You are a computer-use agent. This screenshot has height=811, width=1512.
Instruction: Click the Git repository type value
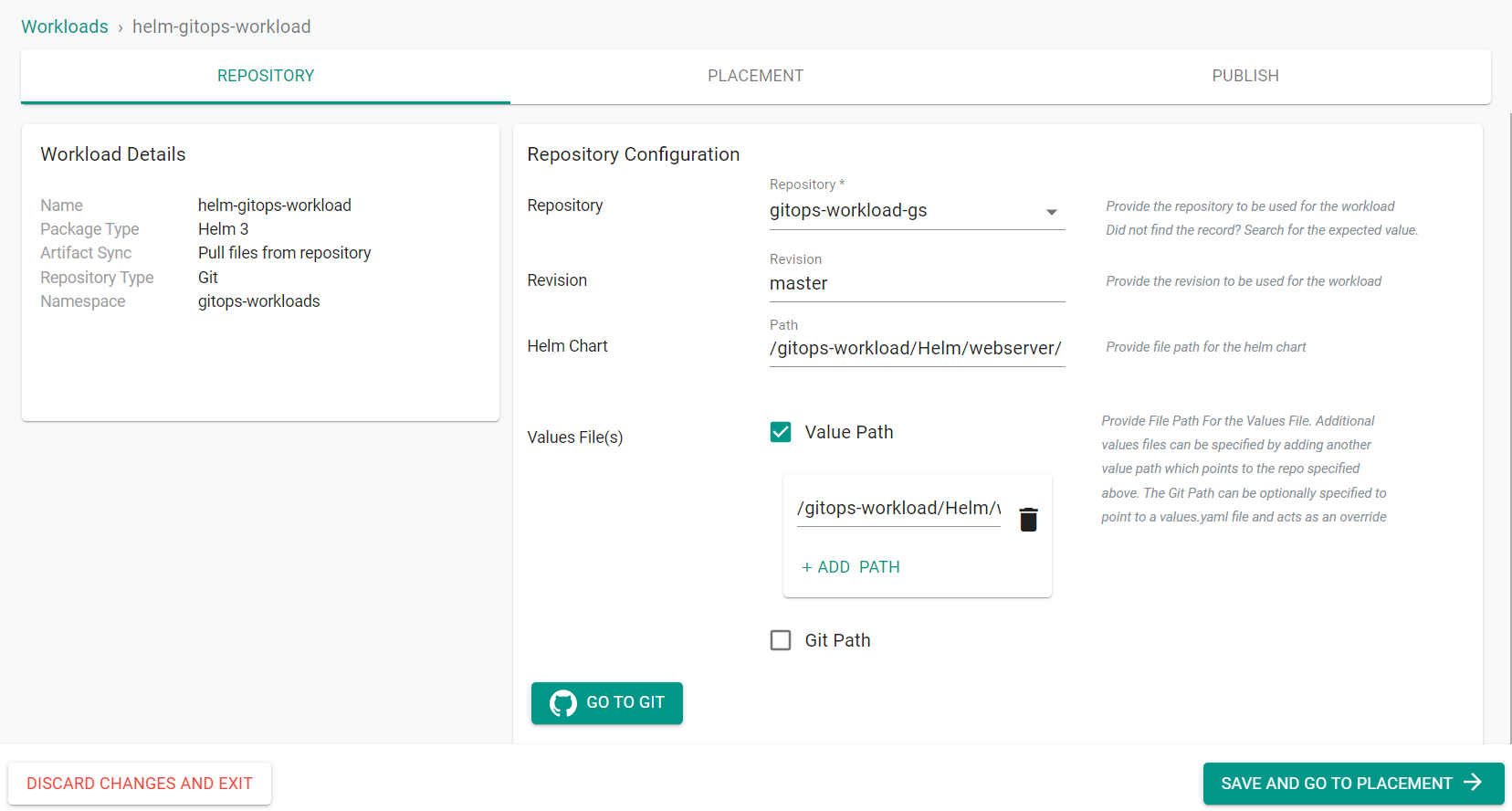[x=208, y=278]
